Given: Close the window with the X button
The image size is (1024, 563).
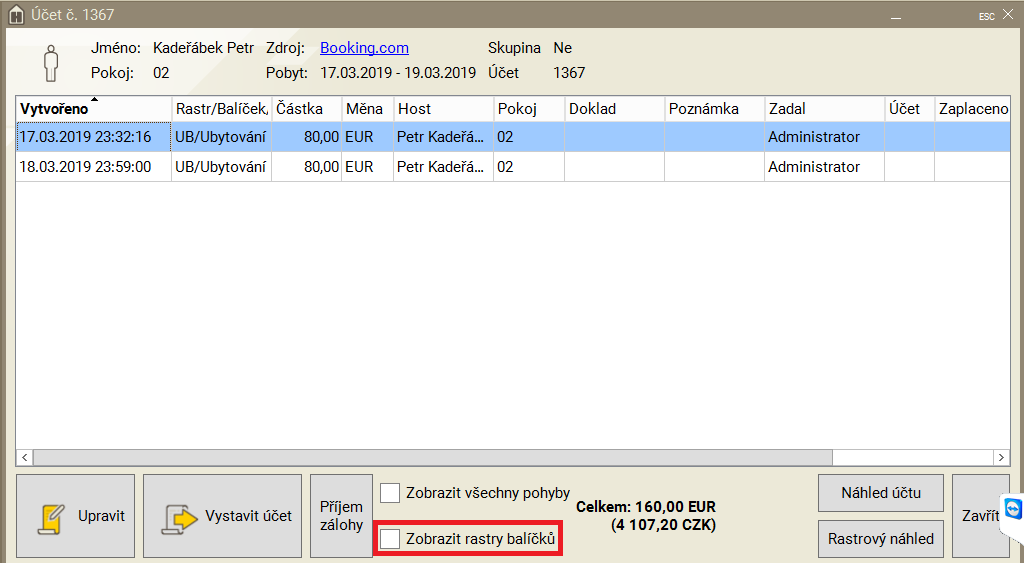Looking at the screenshot, I should (1009, 15).
